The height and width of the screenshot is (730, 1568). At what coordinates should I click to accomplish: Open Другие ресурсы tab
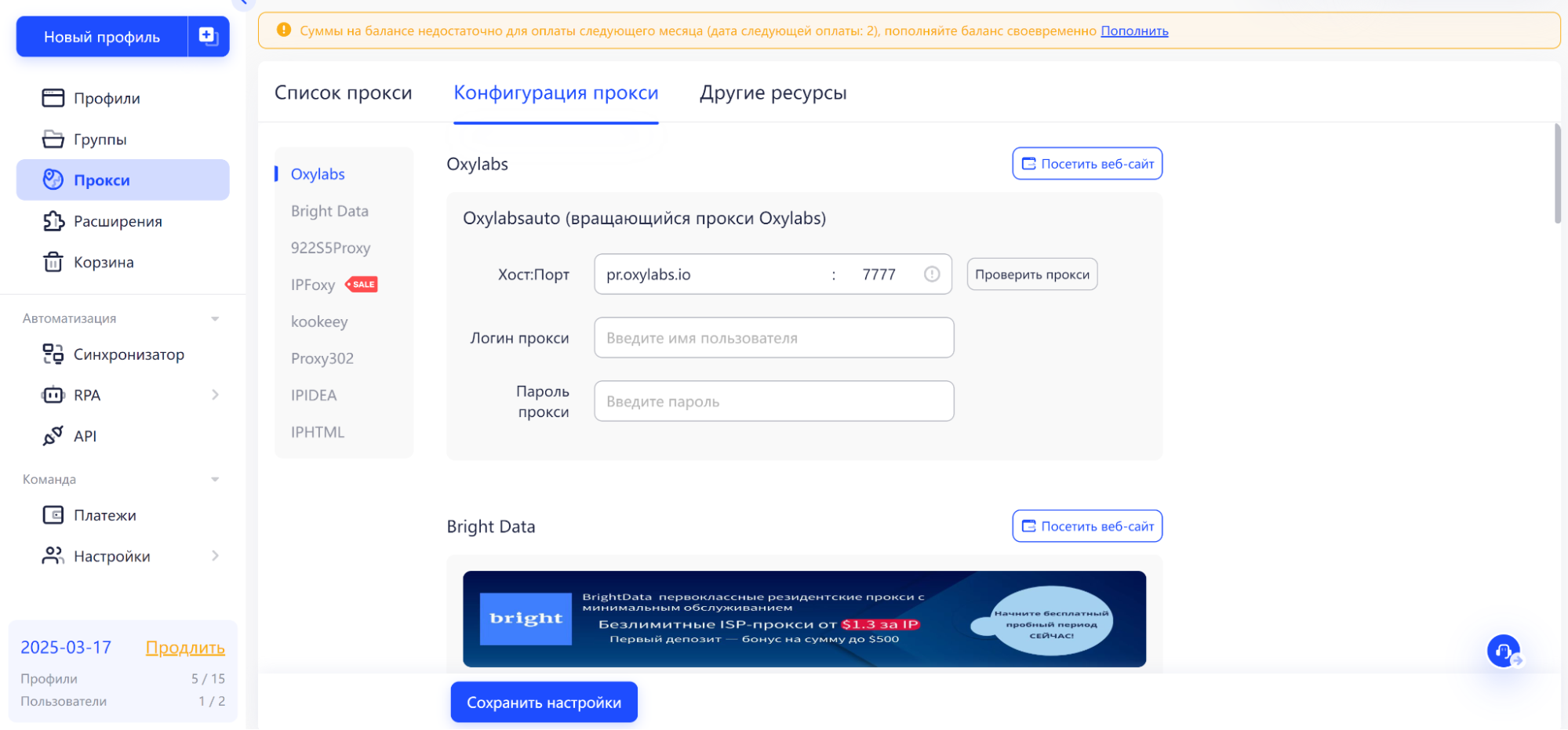click(773, 93)
